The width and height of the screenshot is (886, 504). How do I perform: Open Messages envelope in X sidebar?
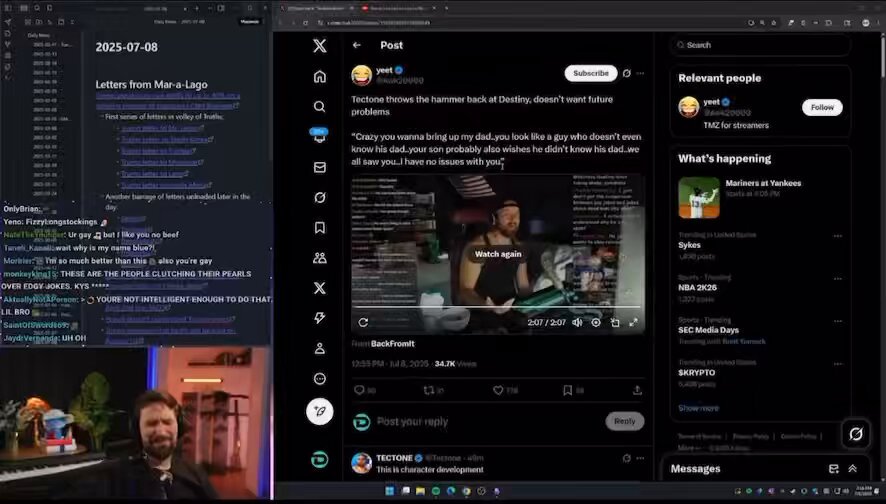pos(320,167)
